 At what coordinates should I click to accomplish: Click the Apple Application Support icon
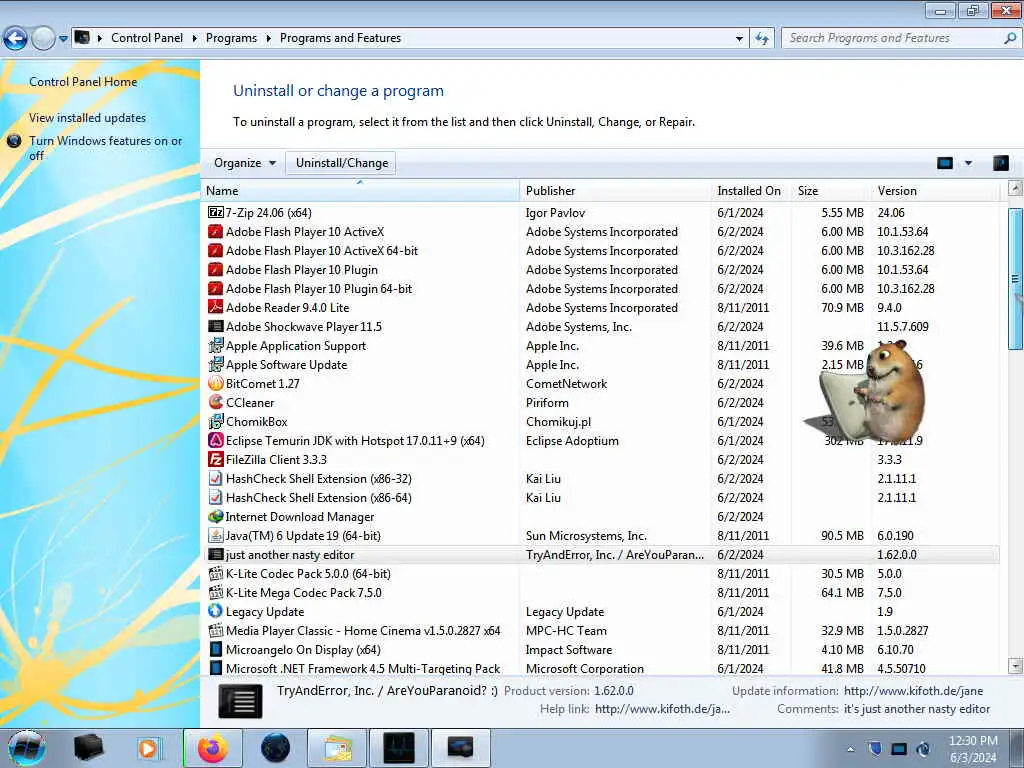click(216, 345)
